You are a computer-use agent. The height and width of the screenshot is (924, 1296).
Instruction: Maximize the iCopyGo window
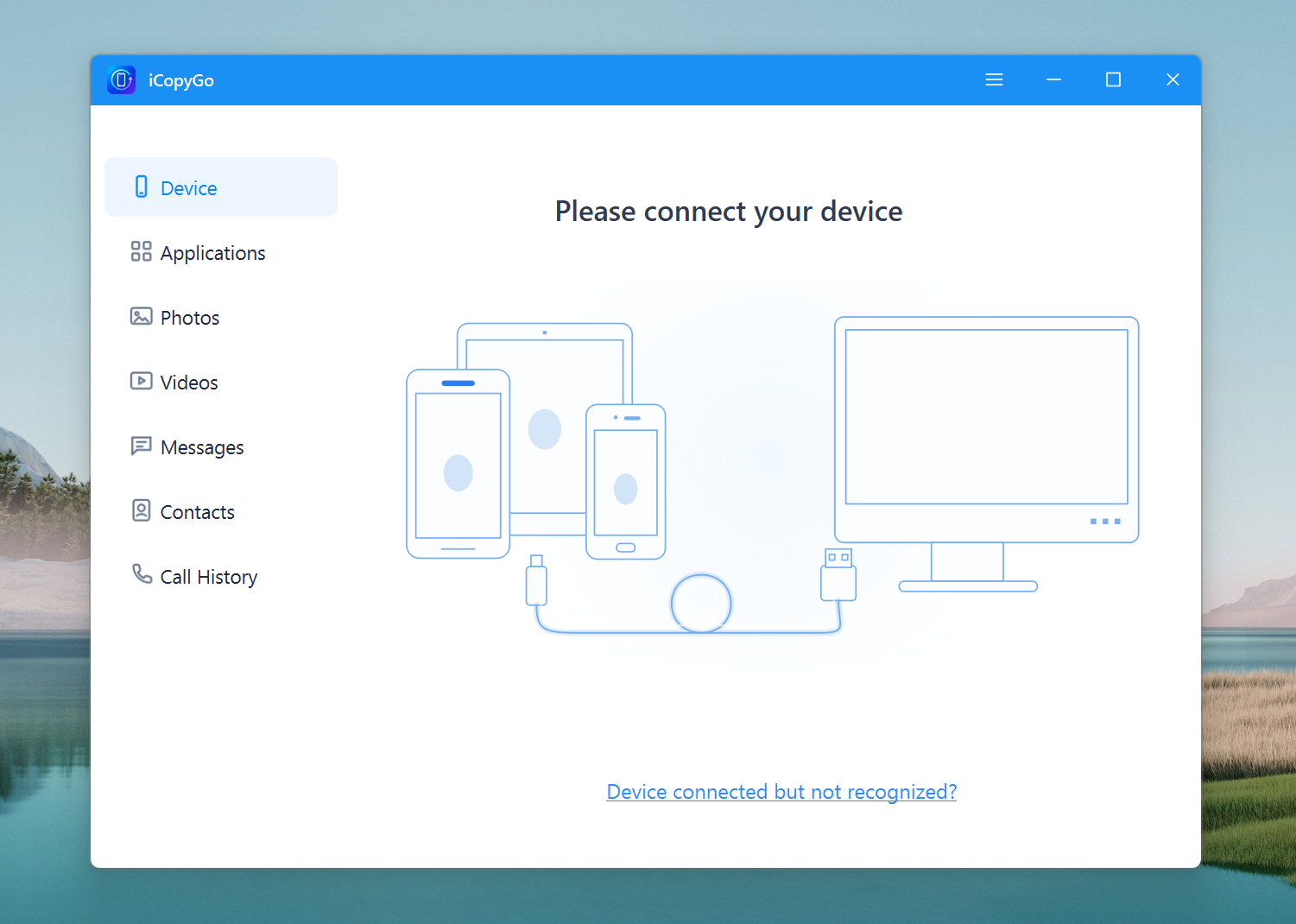1113,79
